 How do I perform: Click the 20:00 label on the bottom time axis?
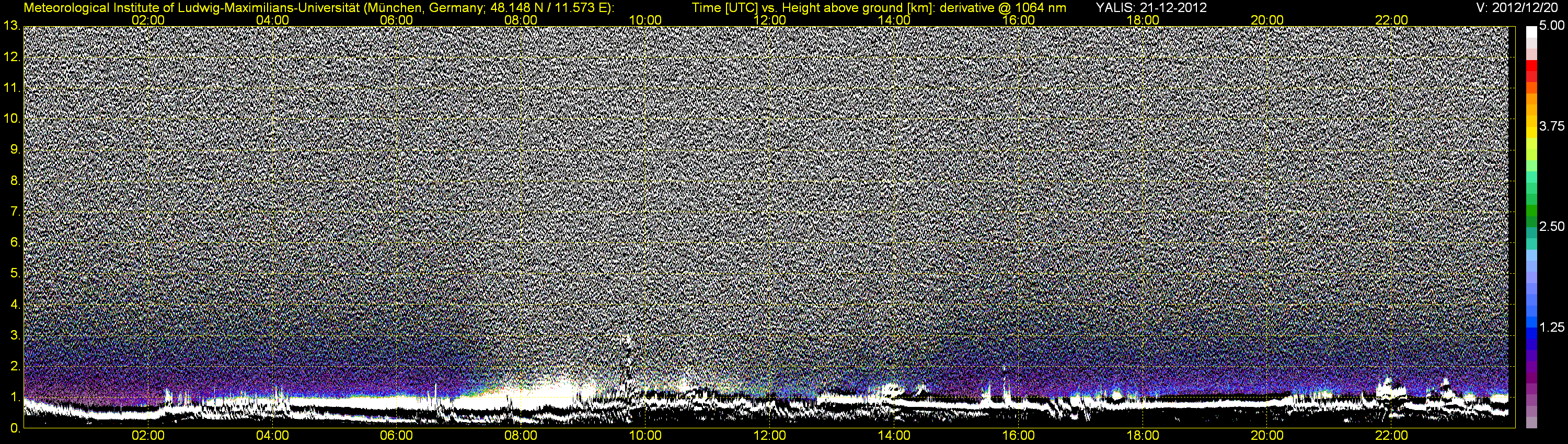coord(1267,436)
